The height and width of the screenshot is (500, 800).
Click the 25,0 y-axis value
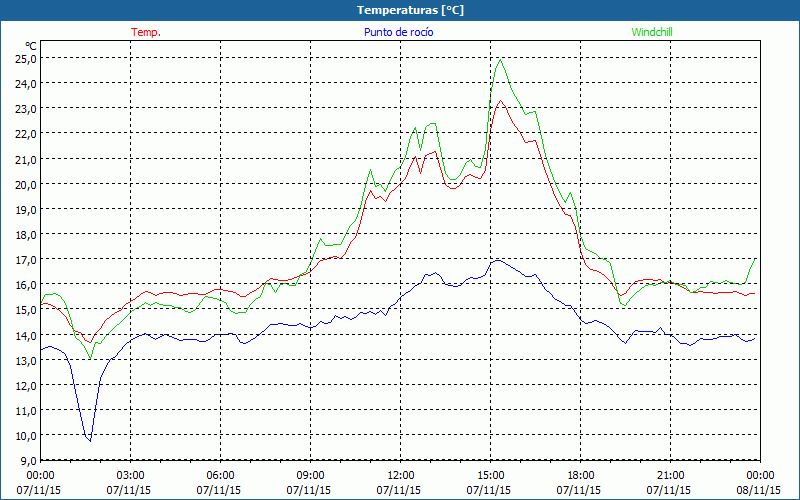26,59
